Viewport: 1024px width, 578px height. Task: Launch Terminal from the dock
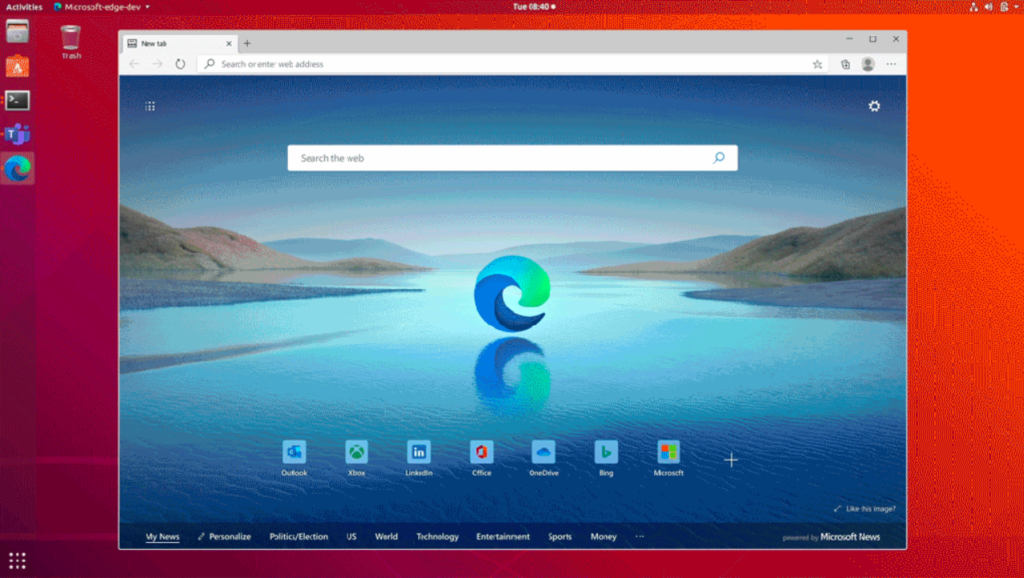click(x=18, y=100)
